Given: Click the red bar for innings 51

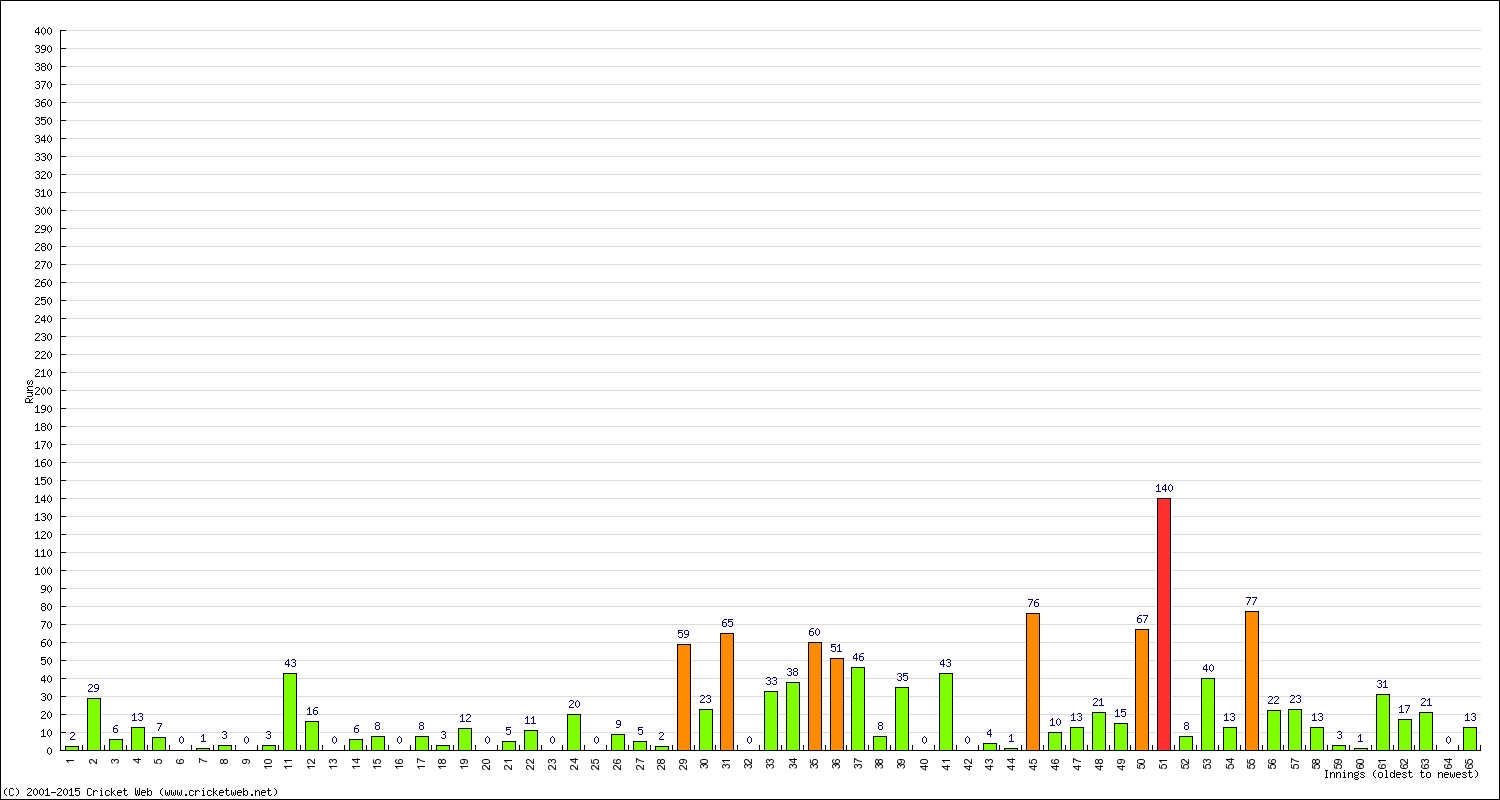Looking at the screenshot, I should click(1164, 624).
